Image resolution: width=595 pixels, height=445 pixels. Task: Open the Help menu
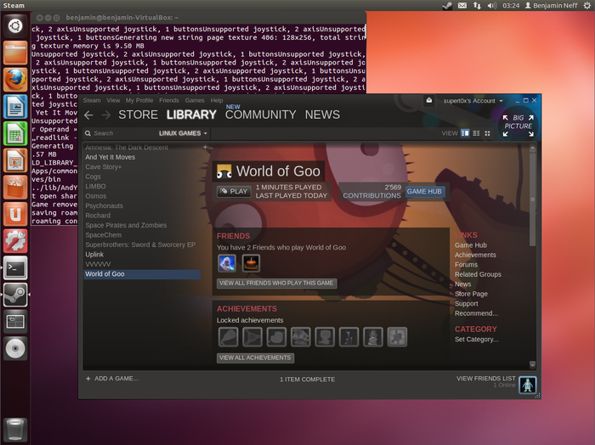[217, 100]
